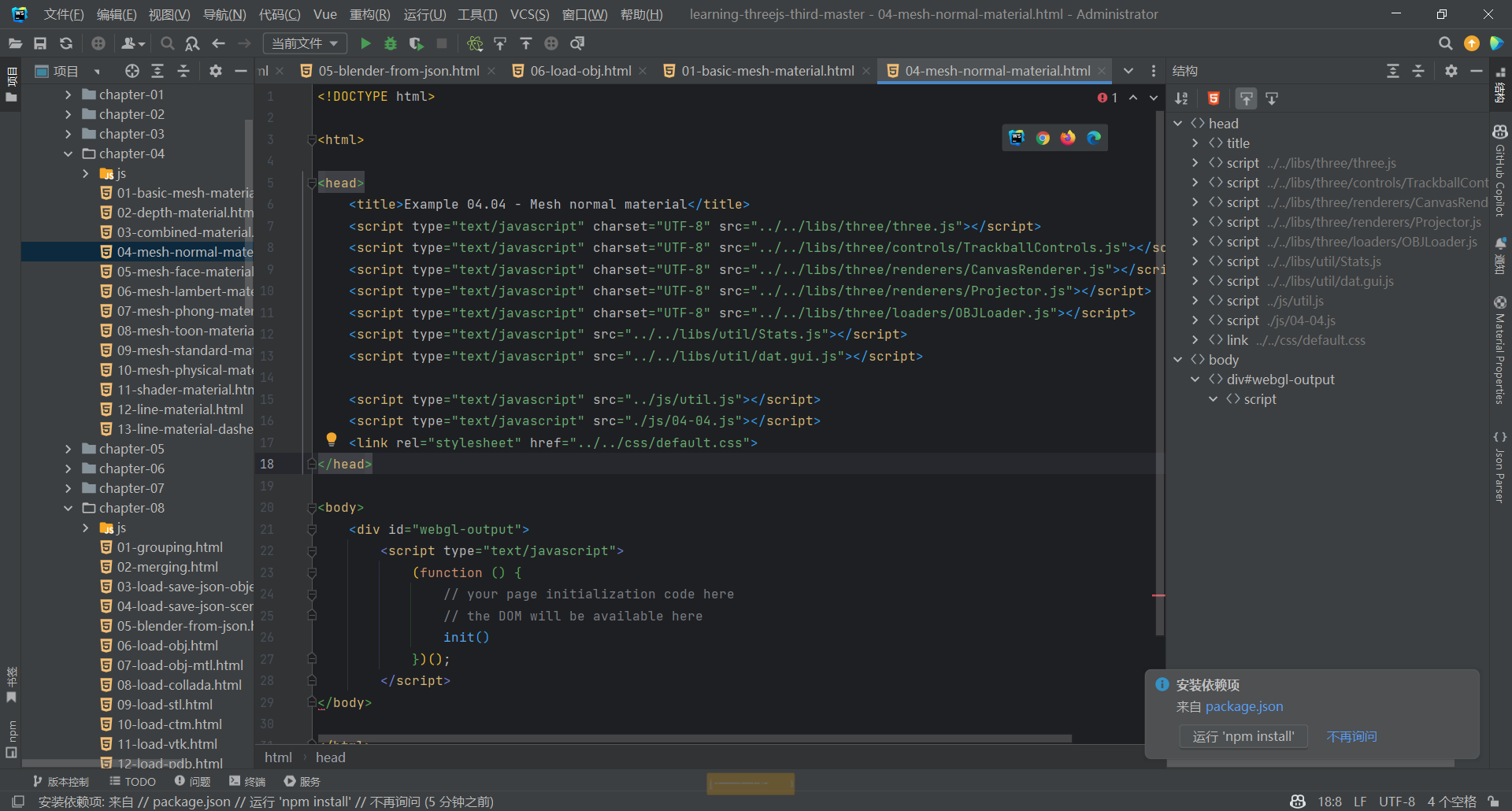This screenshot has width=1512, height=811.
Task: Open the 当前文件 run configuration dropdown
Action: (x=304, y=43)
